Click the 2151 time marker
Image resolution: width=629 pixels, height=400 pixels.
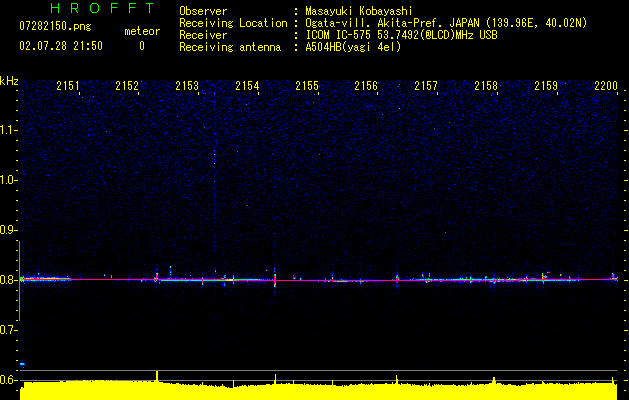[x=68, y=86]
